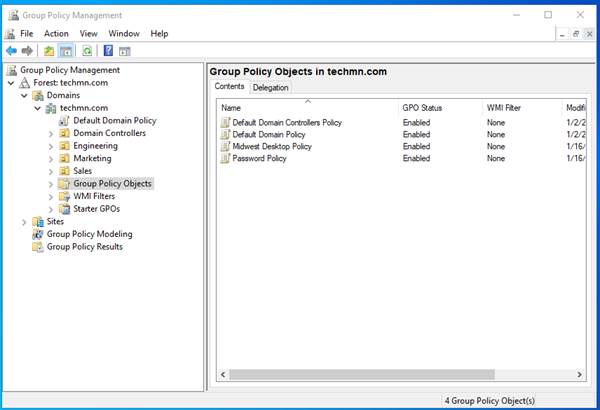The height and width of the screenshot is (410, 600).
Task: Expand the Engineering OU
Action: (x=51, y=147)
